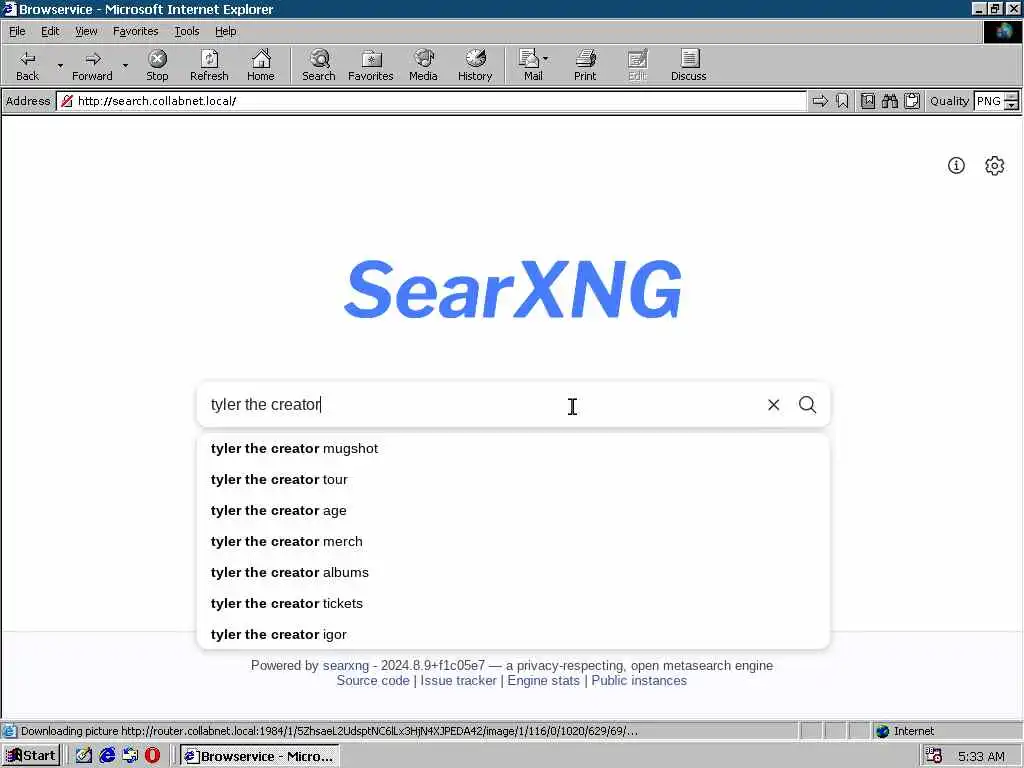Click the Show Desktop quick launch icon
The image size is (1024, 768).
(x=130, y=756)
